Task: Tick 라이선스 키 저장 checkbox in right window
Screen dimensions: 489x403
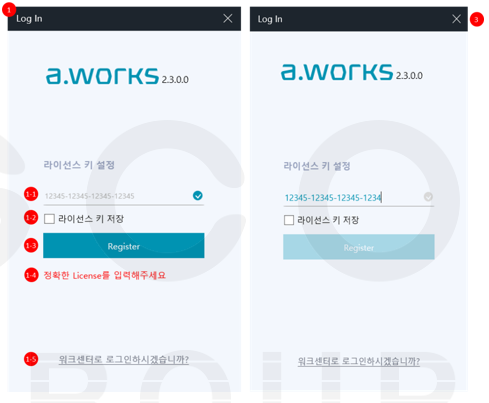Action: click(x=289, y=220)
